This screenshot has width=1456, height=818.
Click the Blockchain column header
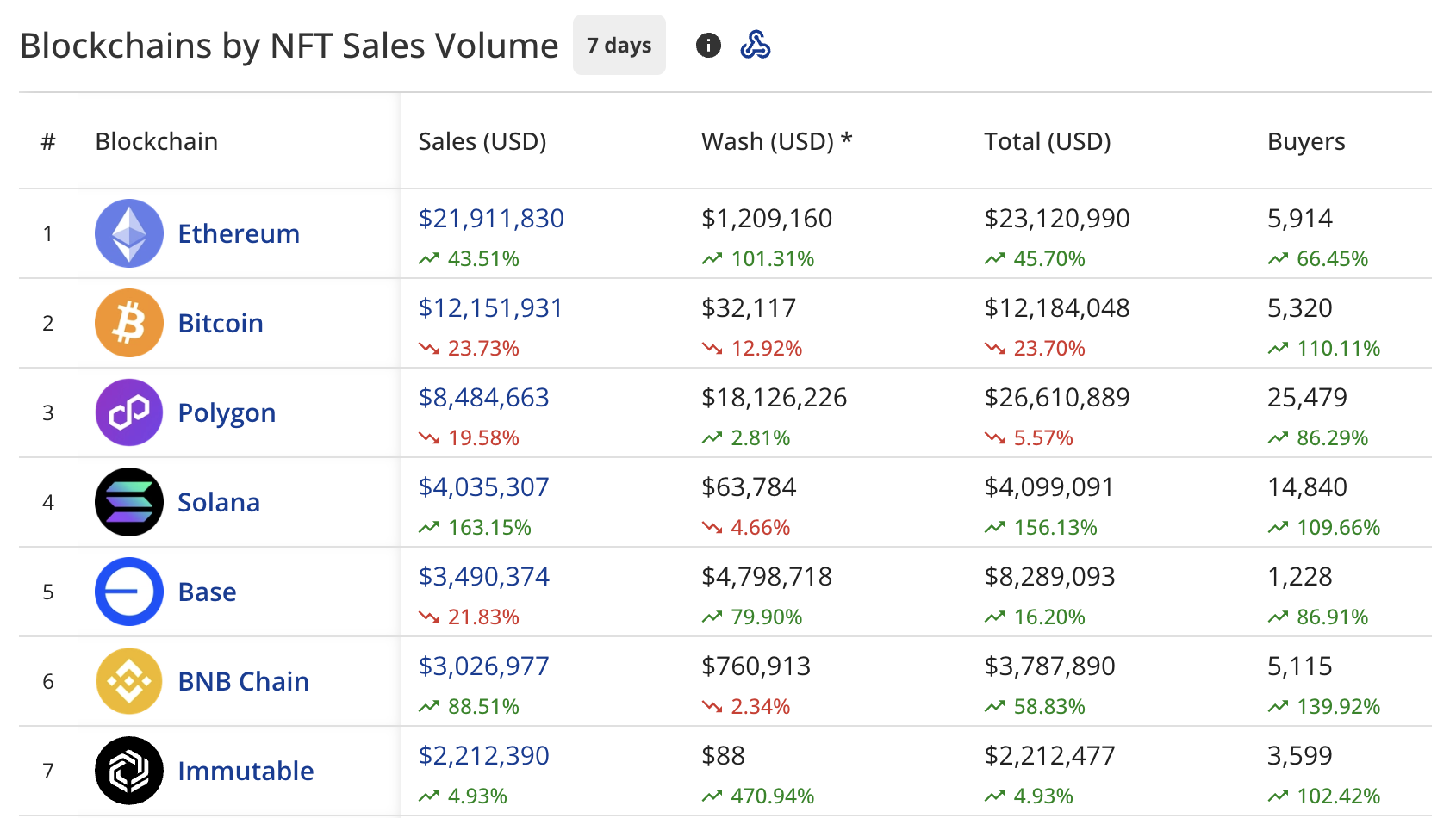tap(157, 141)
